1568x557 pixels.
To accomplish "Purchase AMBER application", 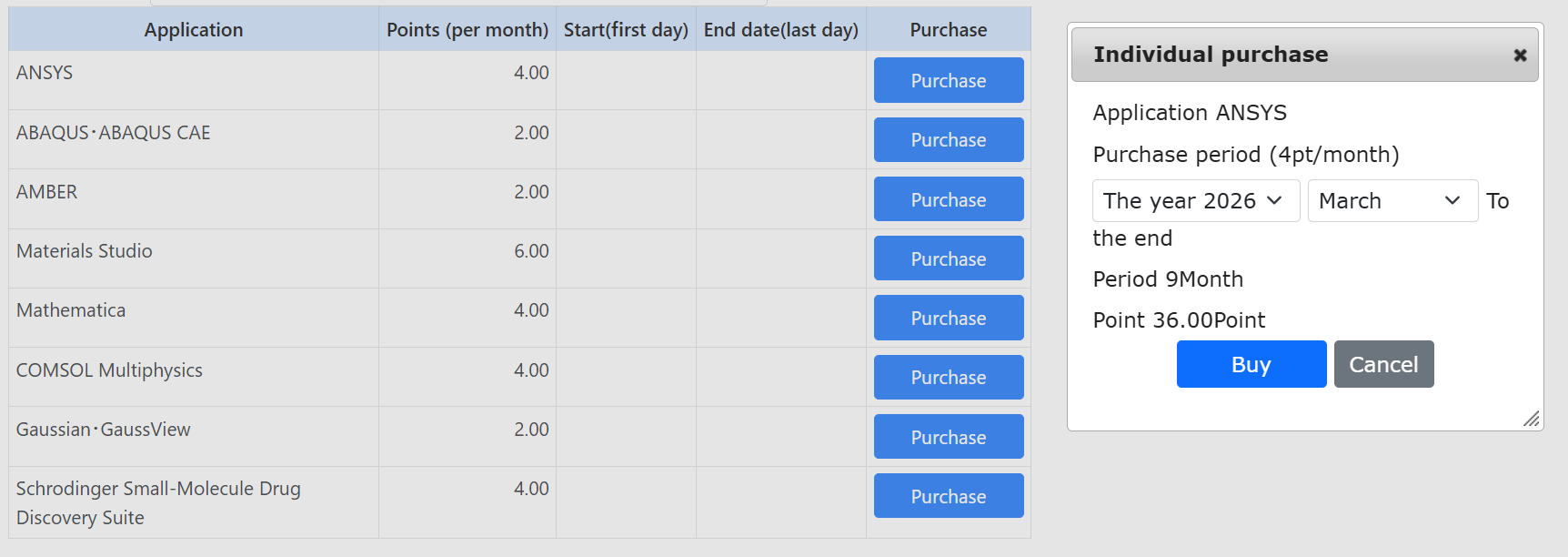I will [x=948, y=199].
